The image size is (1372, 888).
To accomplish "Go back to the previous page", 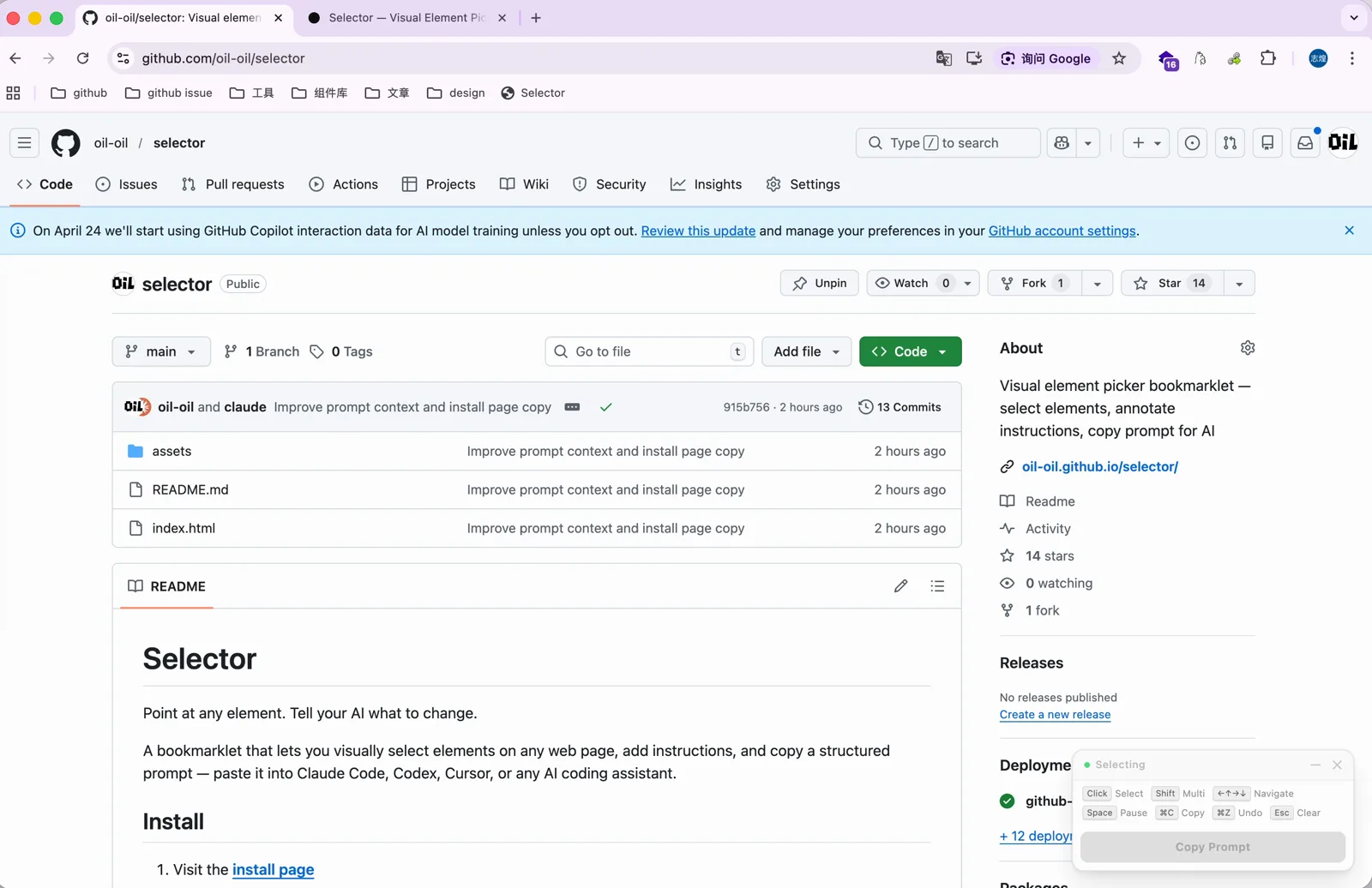I will point(15,58).
